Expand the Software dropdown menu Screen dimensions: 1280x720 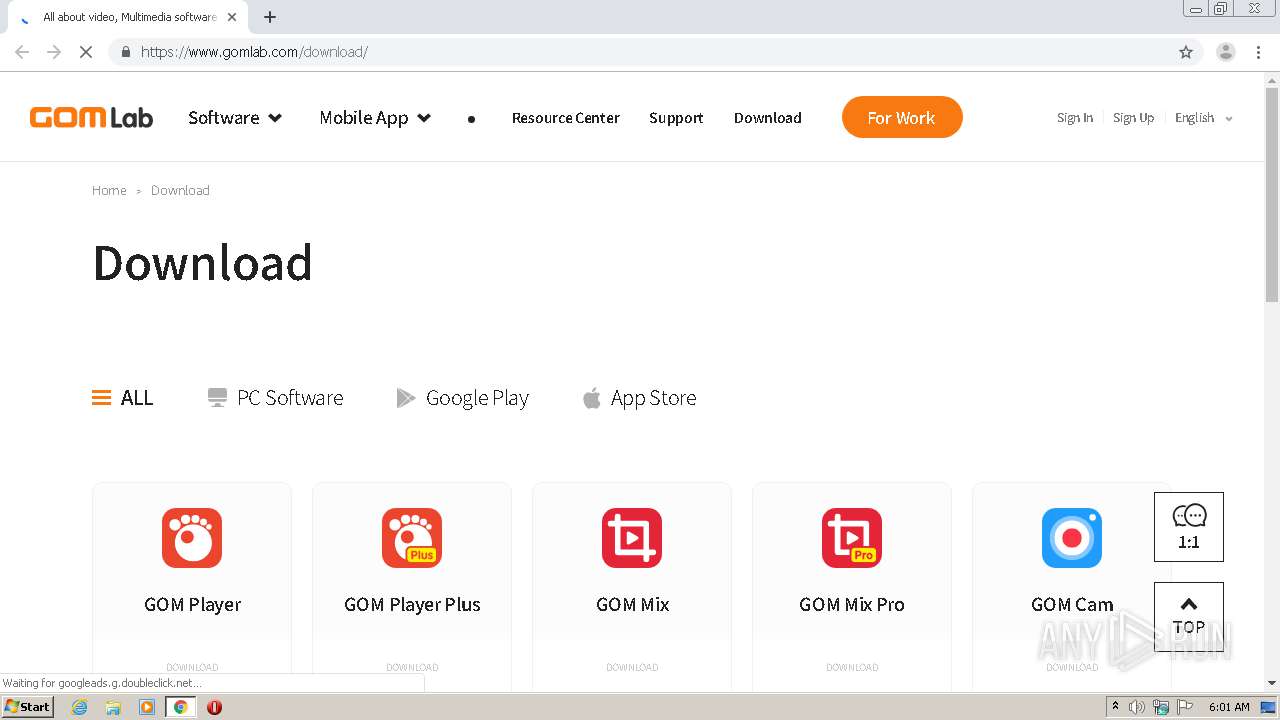(235, 118)
